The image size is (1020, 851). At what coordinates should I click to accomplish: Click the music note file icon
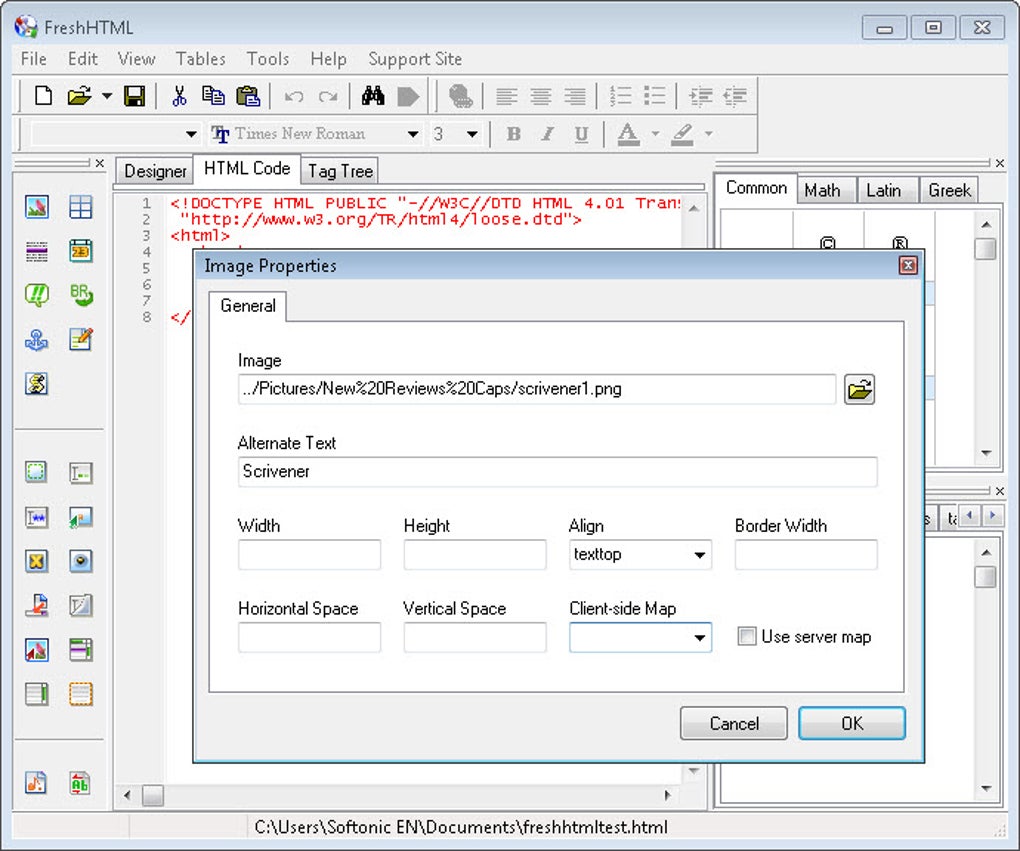tap(36, 783)
